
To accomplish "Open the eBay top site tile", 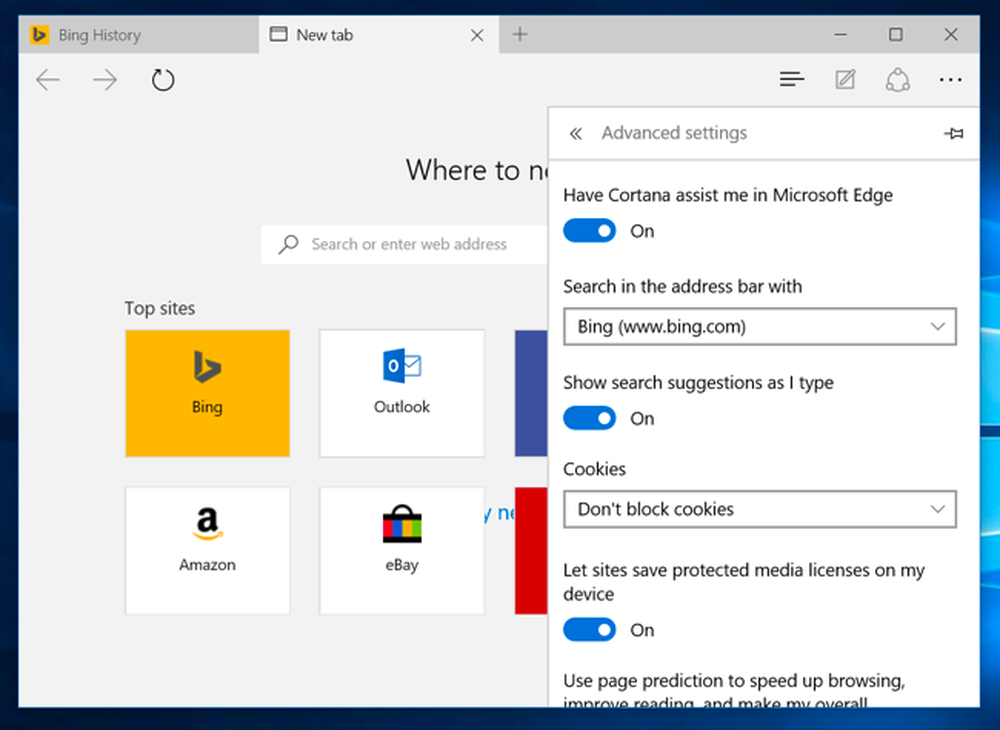I will coord(402,551).
